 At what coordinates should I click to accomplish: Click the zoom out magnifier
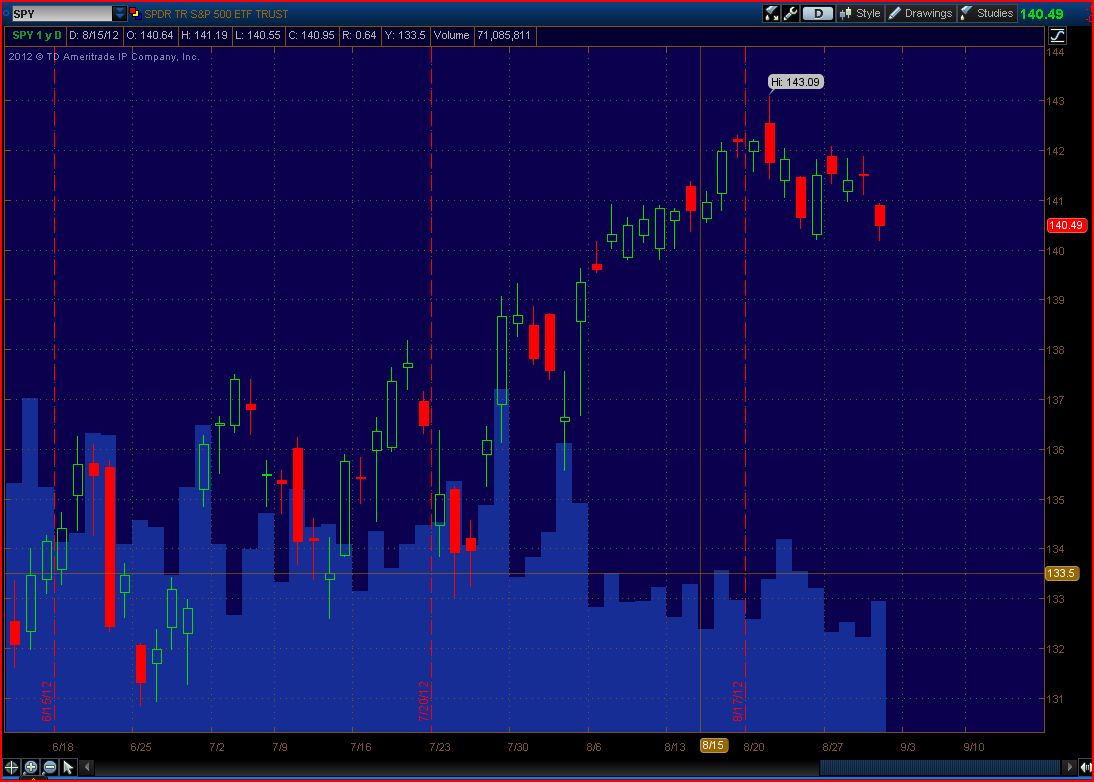[50, 767]
